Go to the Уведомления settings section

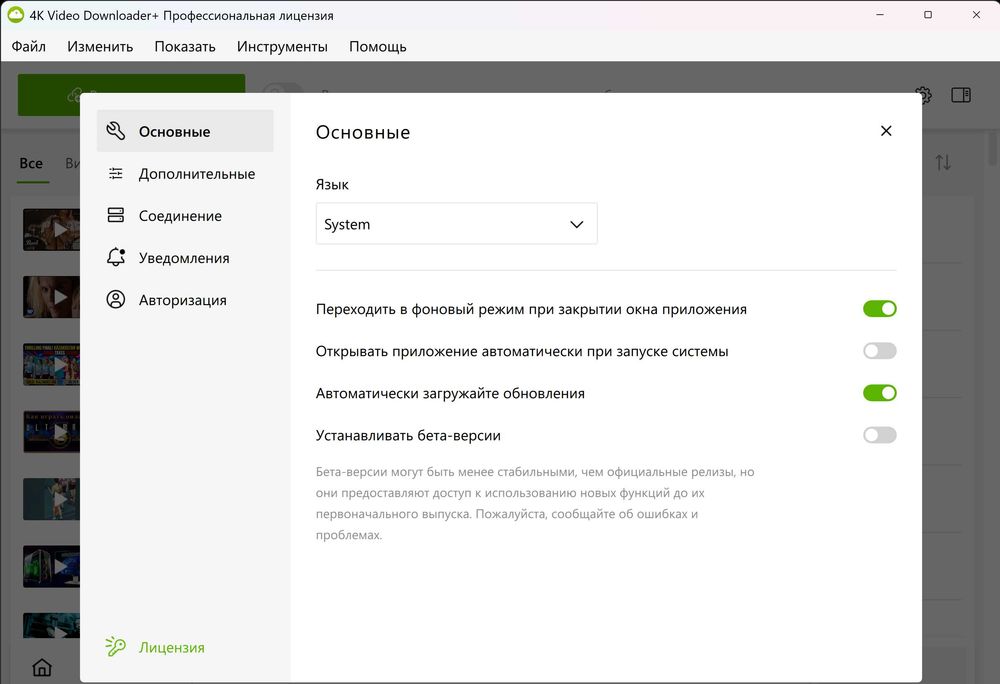pyautogui.click(x=185, y=258)
